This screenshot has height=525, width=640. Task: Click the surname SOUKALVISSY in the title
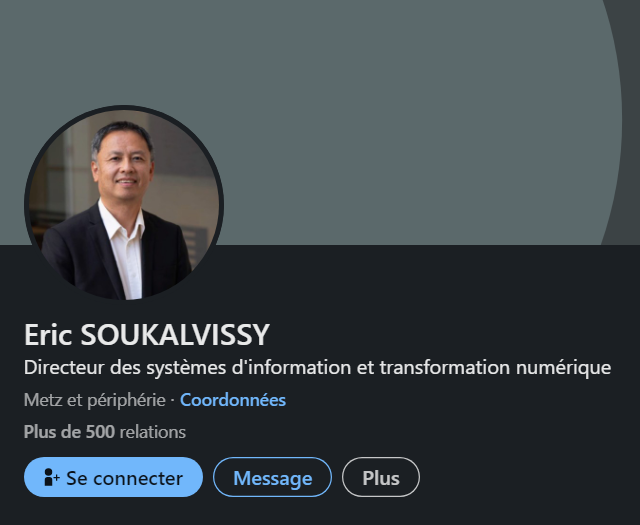175,335
